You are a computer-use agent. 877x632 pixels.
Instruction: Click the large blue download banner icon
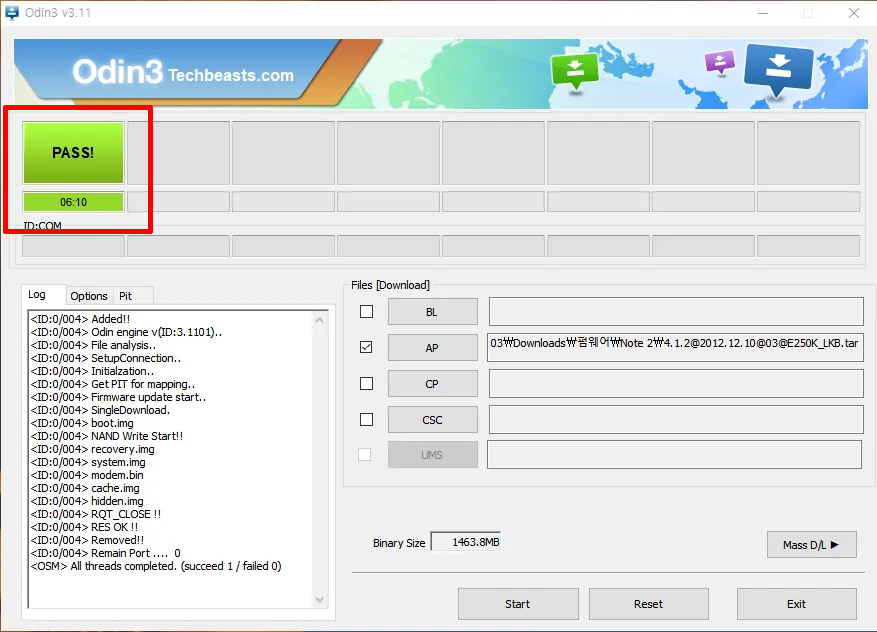point(779,70)
